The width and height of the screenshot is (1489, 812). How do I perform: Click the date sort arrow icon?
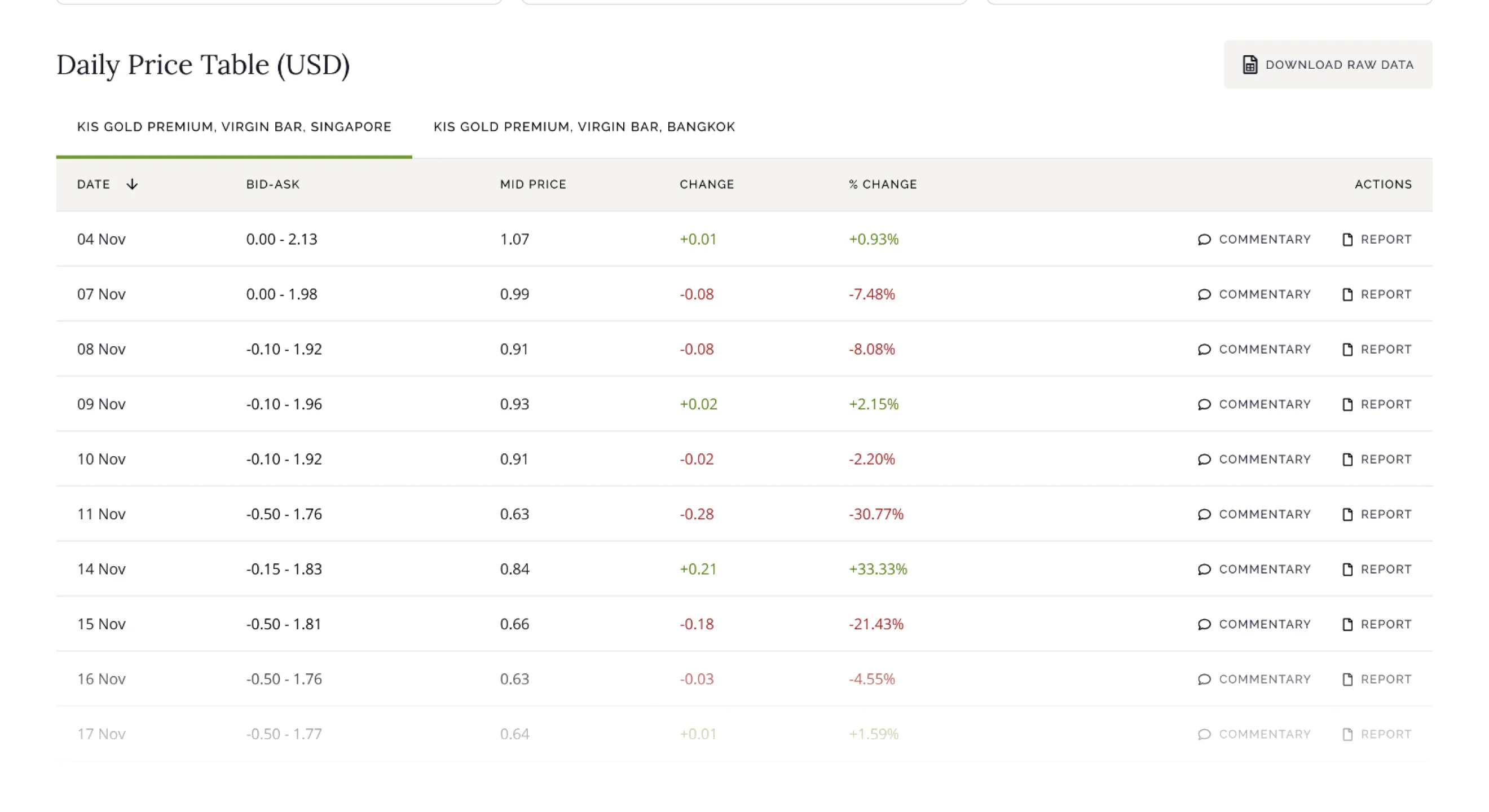click(x=132, y=184)
